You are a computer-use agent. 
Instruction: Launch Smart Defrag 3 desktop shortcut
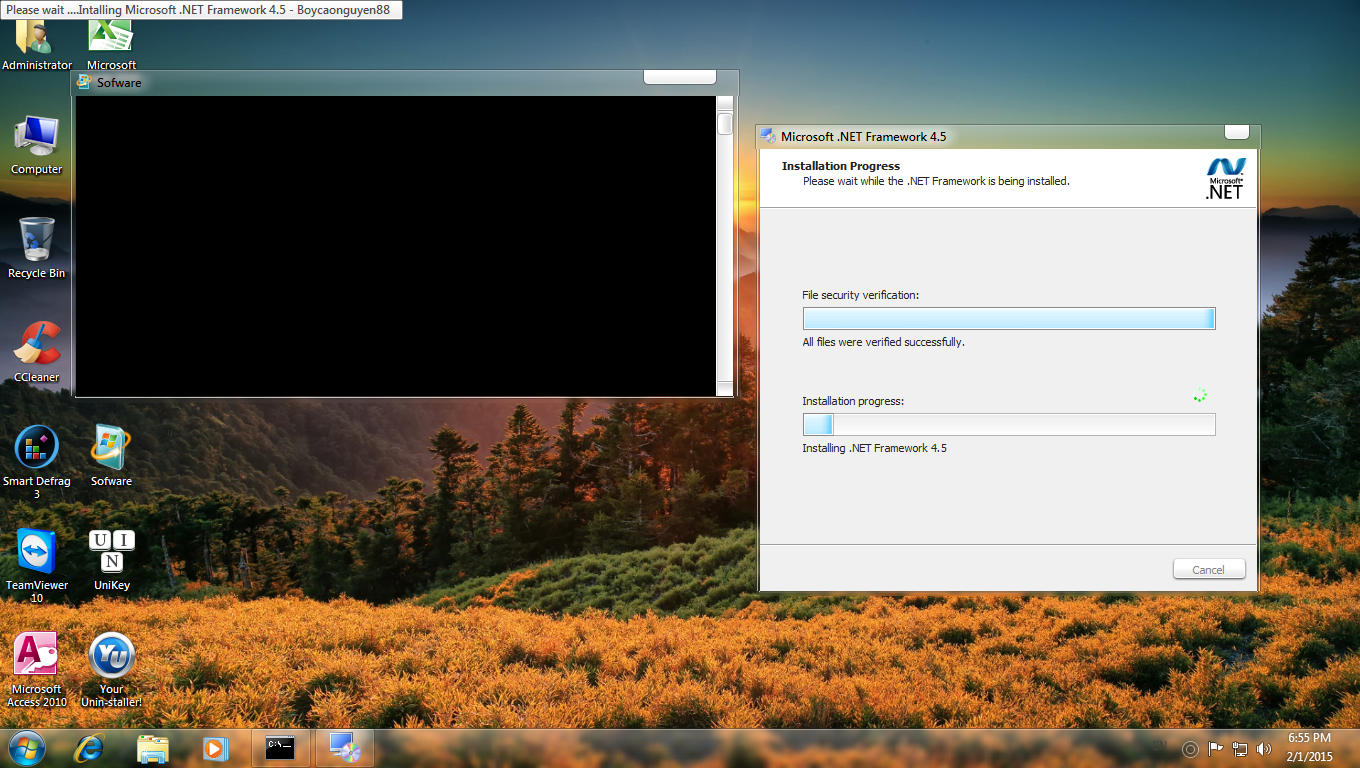click(37, 462)
